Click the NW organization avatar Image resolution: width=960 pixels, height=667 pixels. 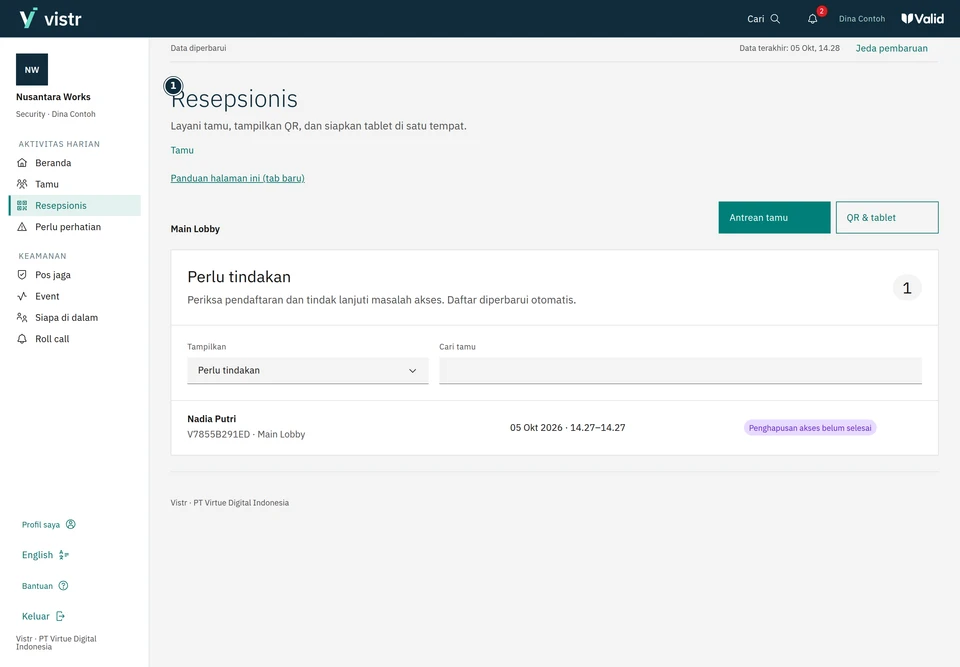[32, 69]
